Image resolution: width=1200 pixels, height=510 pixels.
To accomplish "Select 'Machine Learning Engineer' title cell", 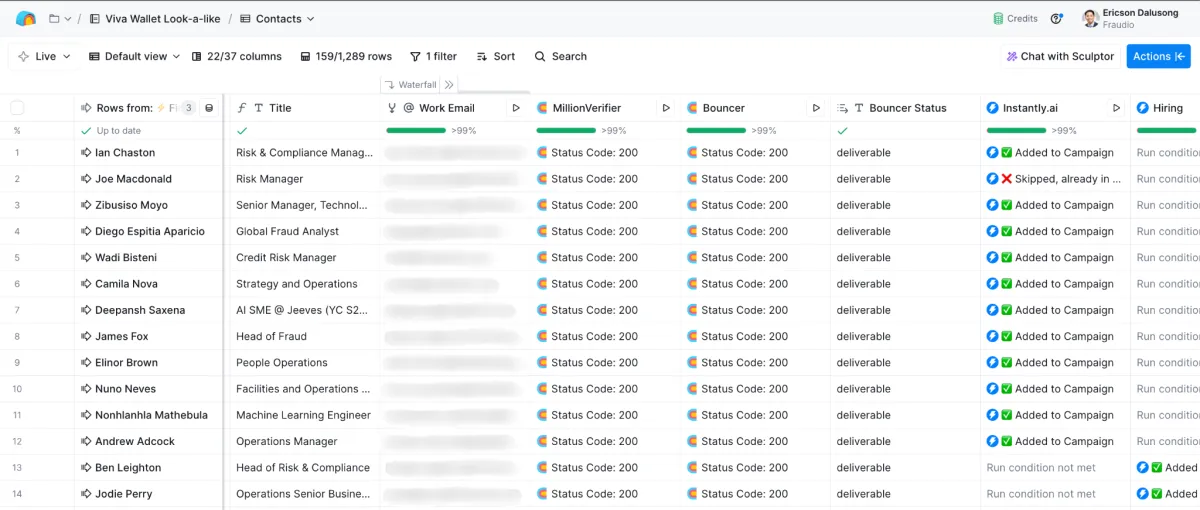I will pyautogui.click(x=304, y=415).
